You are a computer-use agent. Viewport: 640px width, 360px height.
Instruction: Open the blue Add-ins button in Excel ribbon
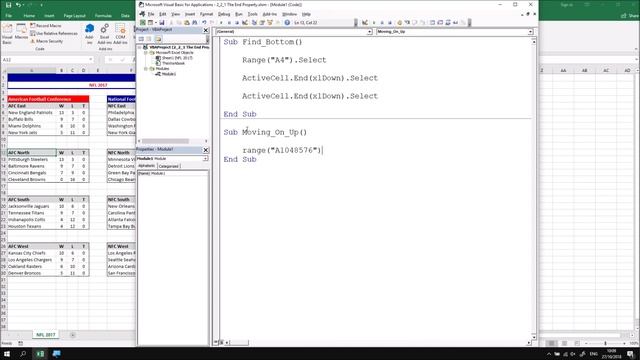[x=89, y=34]
